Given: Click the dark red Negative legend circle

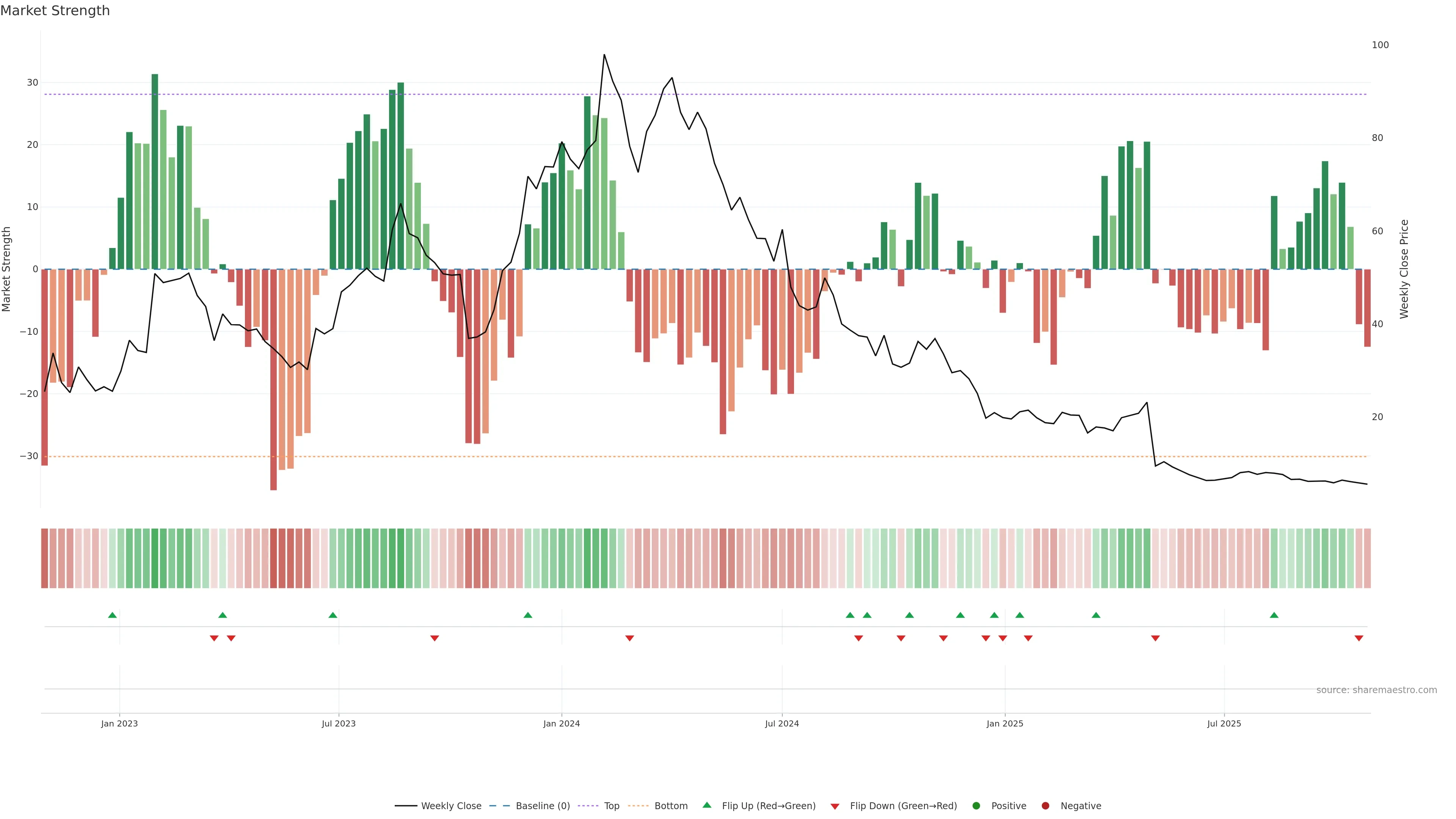Looking at the screenshot, I should [x=1045, y=805].
